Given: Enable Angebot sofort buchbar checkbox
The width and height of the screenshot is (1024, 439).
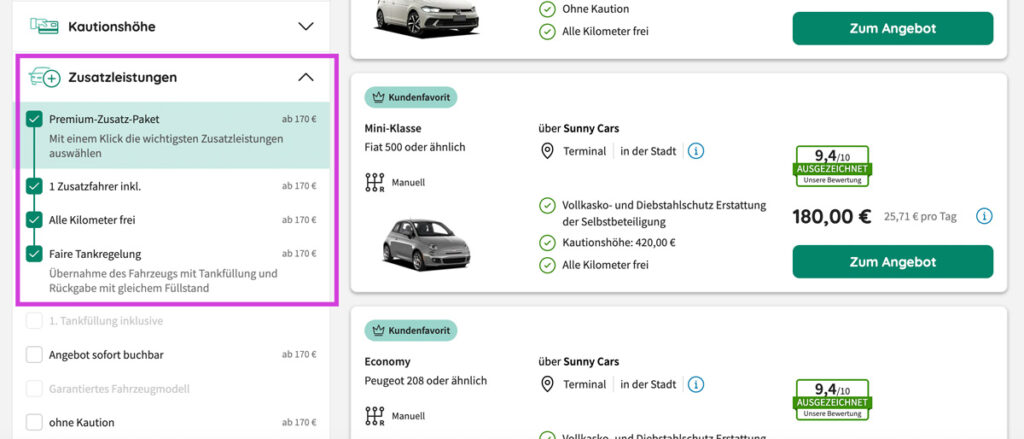Looking at the screenshot, I should point(34,355).
